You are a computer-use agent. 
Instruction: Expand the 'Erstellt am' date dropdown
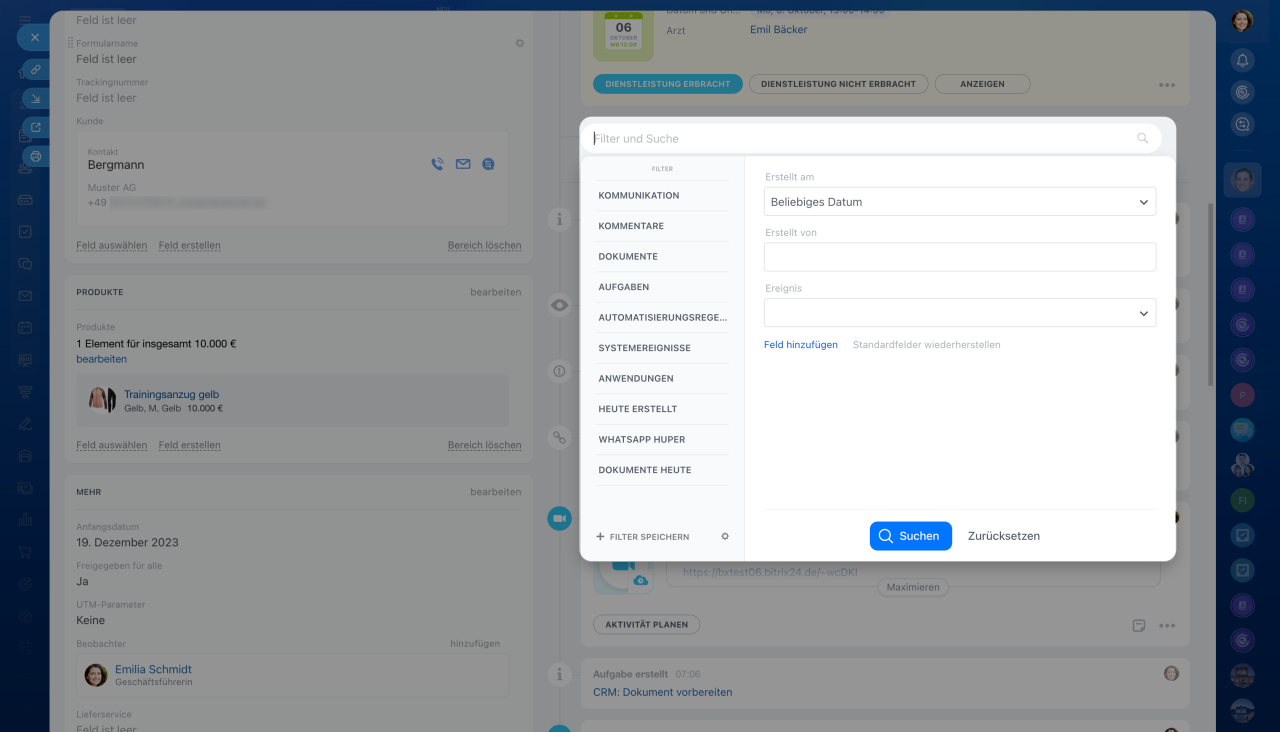click(959, 202)
